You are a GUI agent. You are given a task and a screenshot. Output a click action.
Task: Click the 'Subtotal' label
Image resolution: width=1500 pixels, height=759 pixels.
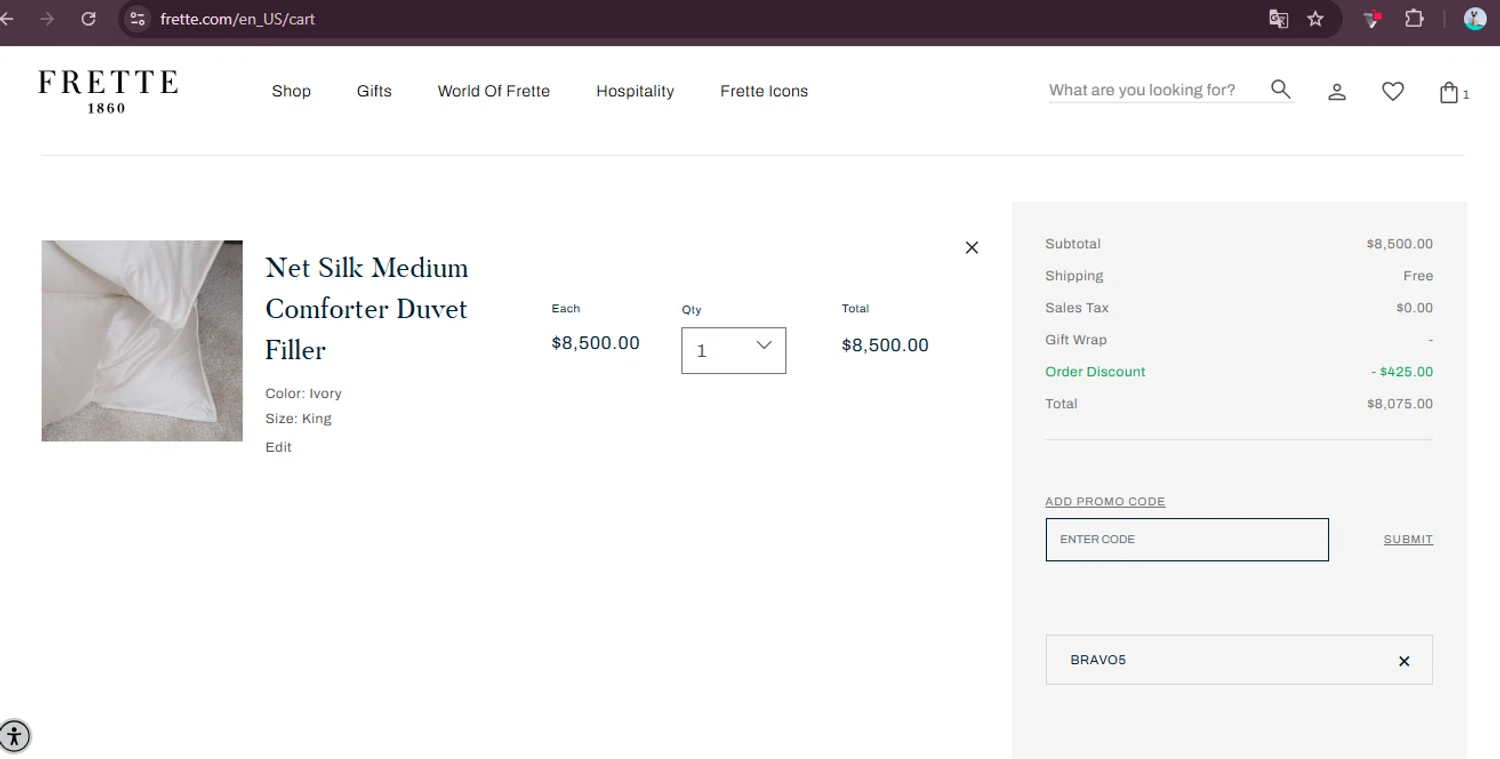pyautogui.click(x=1073, y=244)
